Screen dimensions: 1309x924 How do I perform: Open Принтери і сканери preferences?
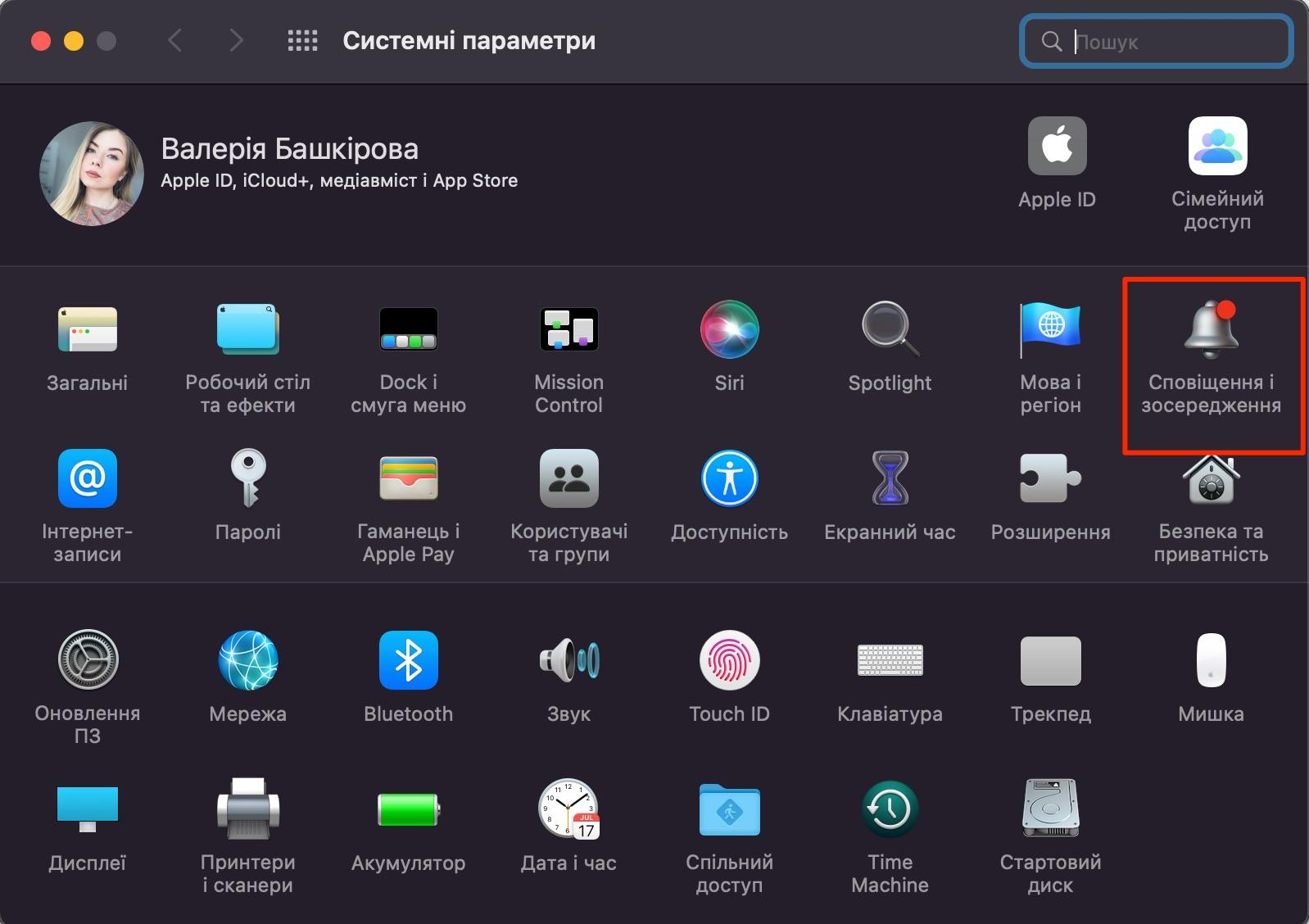coord(247,809)
